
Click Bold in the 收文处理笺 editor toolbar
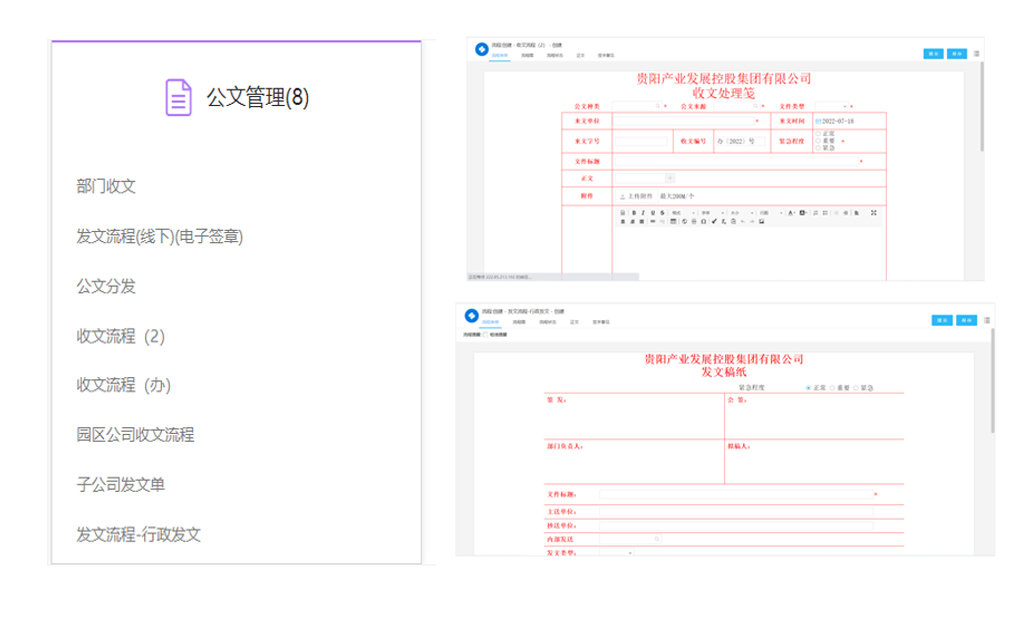click(x=633, y=213)
